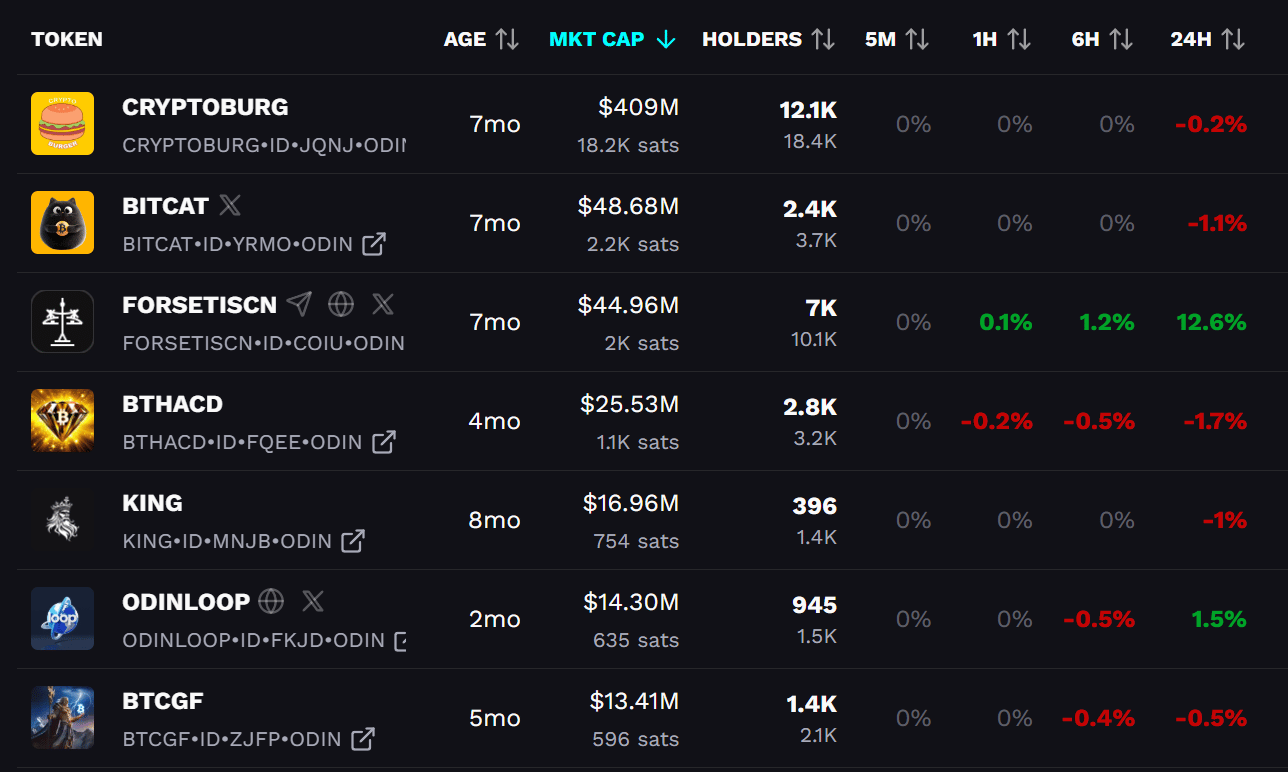1288x772 pixels.
Task: Sort by 5M price change
Action: (897, 39)
